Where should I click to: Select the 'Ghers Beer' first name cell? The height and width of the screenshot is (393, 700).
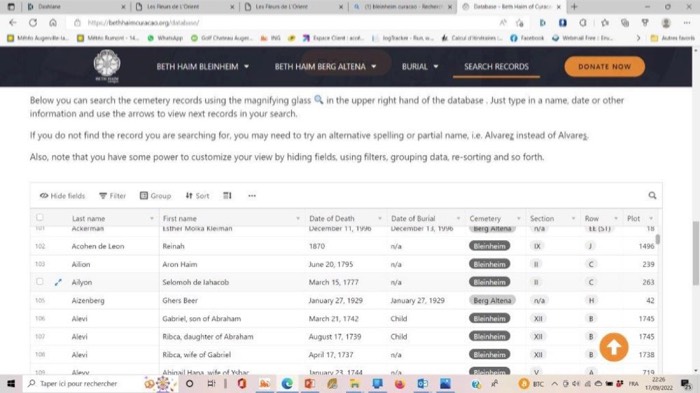click(180, 301)
